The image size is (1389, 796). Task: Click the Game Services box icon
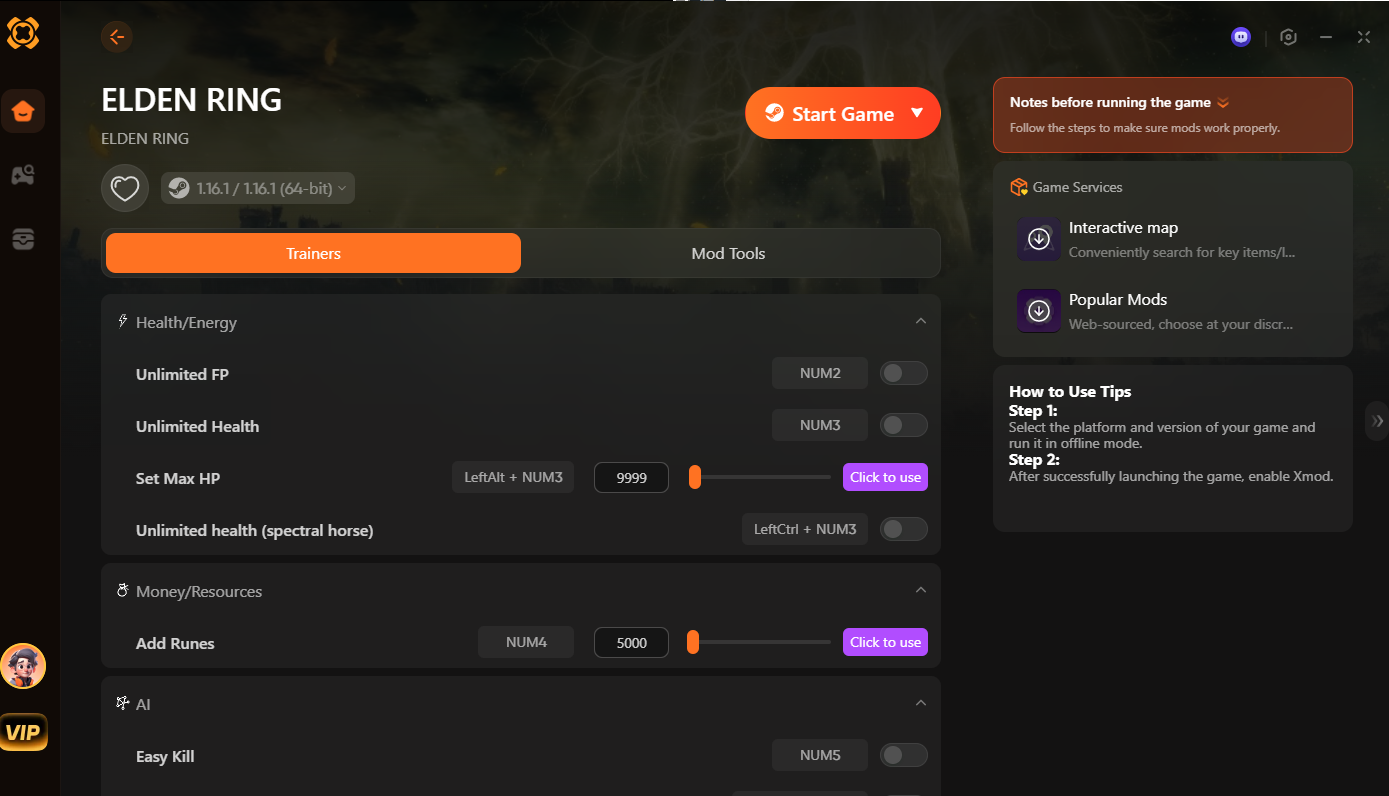1019,187
